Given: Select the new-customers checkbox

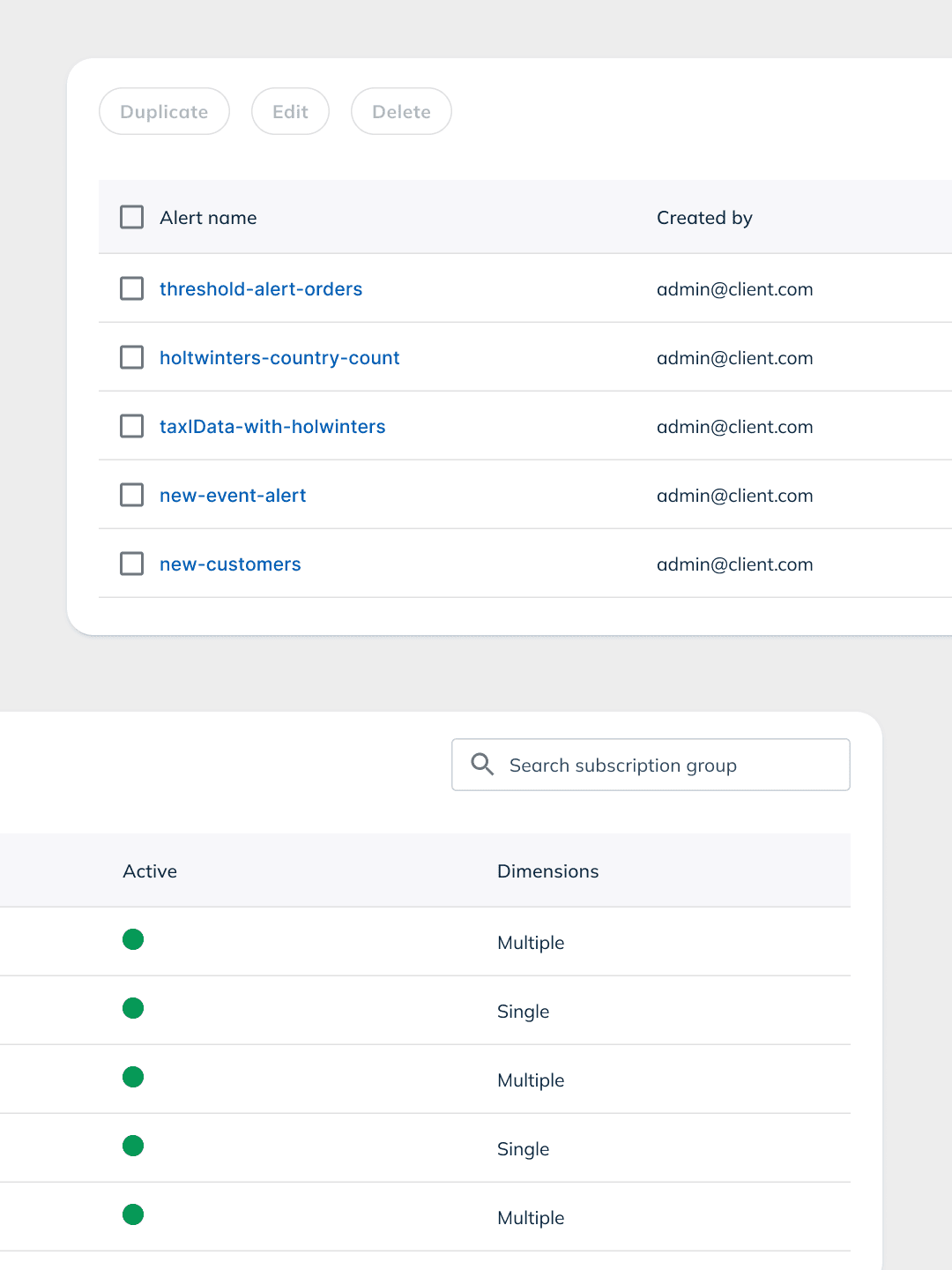Looking at the screenshot, I should pyautogui.click(x=131, y=564).
